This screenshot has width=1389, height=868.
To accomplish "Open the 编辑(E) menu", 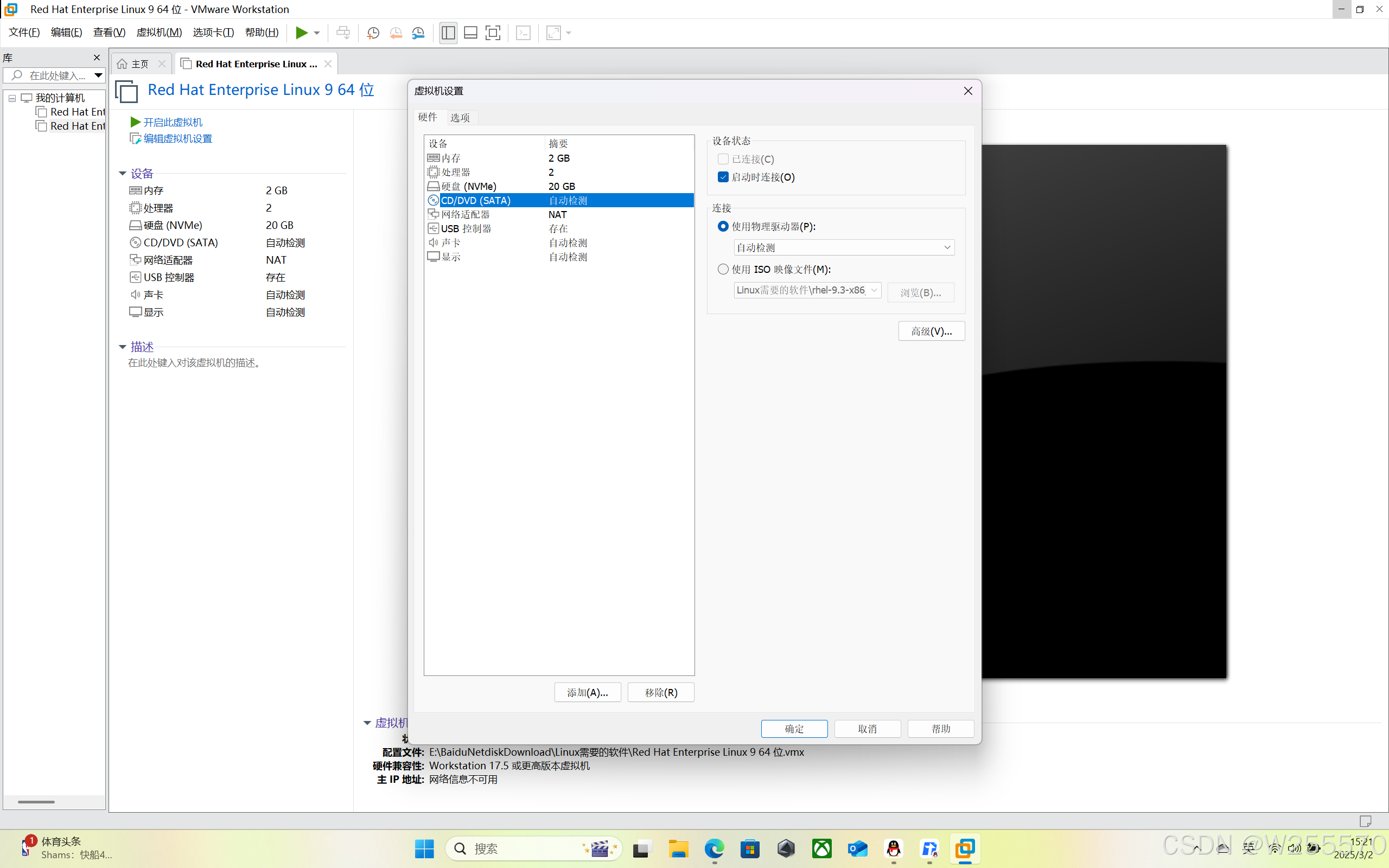I will (x=67, y=32).
